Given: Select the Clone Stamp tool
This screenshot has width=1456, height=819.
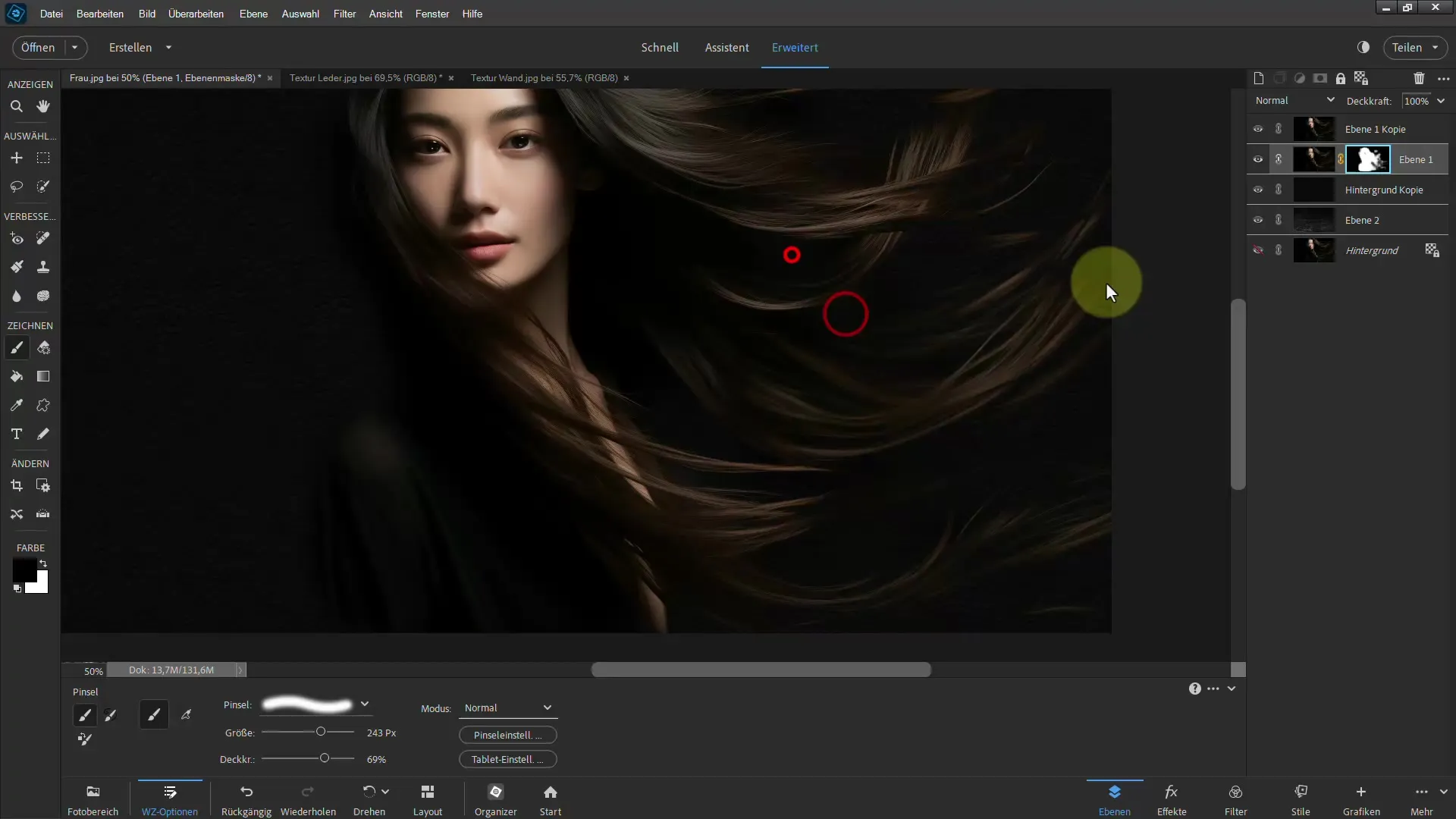Looking at the screenshot, I should pyautogui.click(x=43, y=267).
